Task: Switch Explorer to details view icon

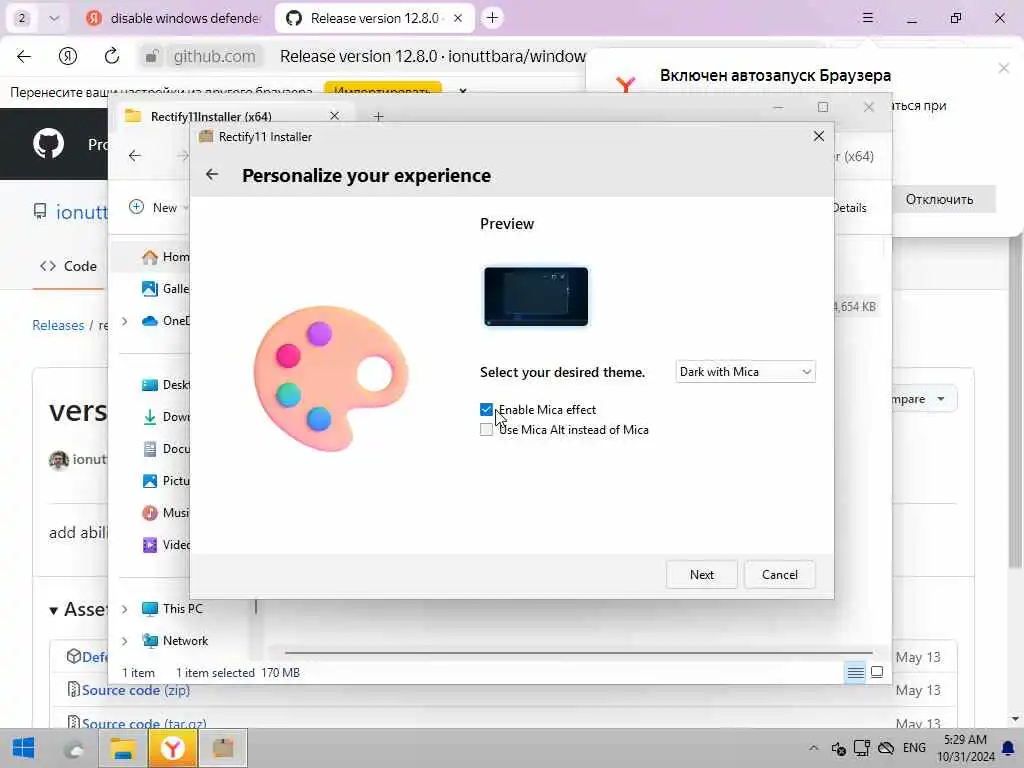Action: [x=856, y=672]
